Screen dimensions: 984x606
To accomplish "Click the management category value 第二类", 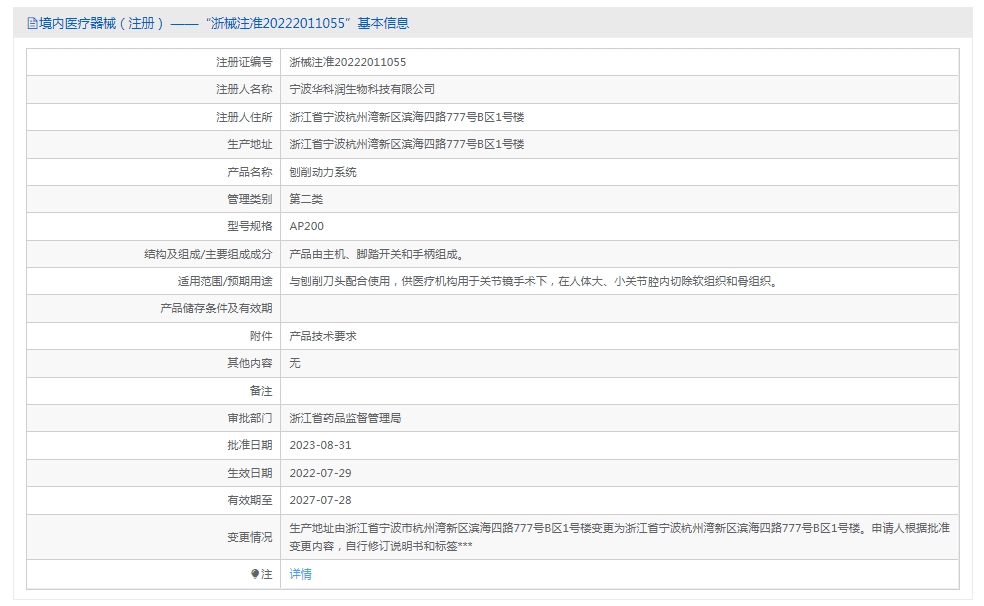I will (306, 199).
